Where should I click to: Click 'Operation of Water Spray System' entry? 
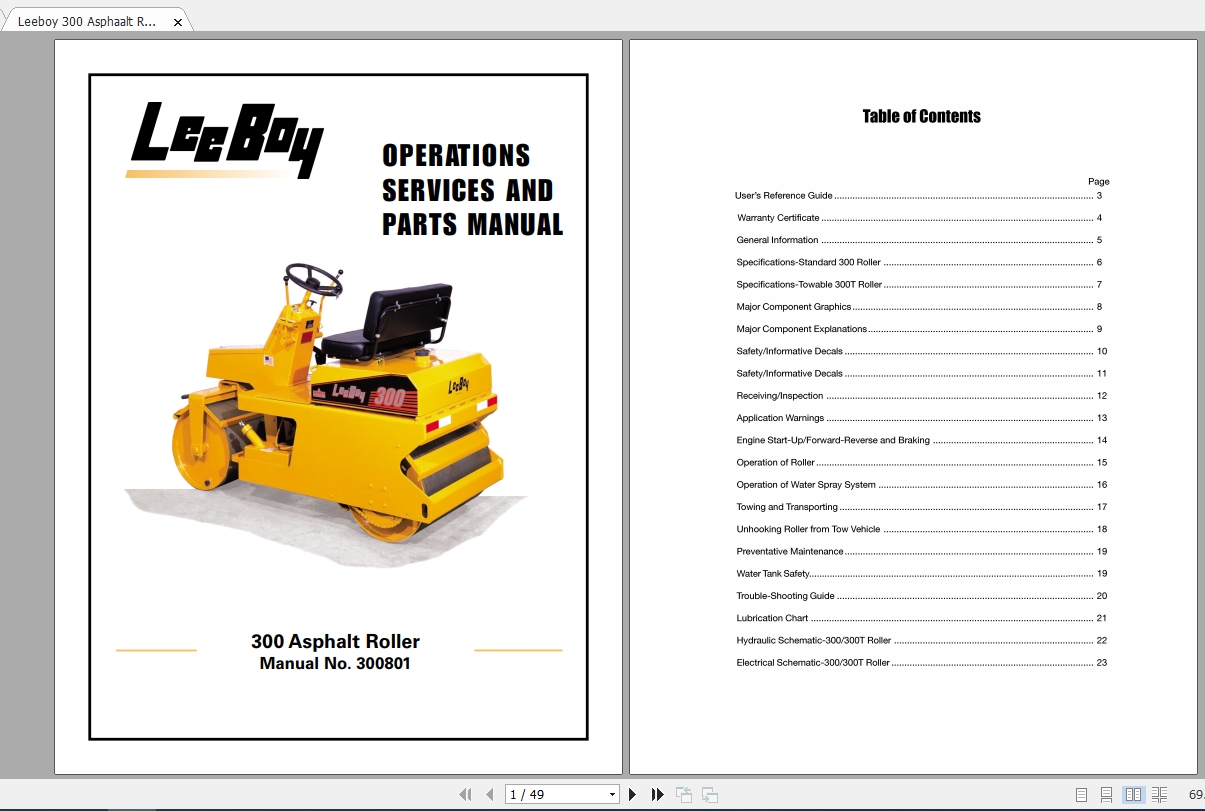[920, 485]
